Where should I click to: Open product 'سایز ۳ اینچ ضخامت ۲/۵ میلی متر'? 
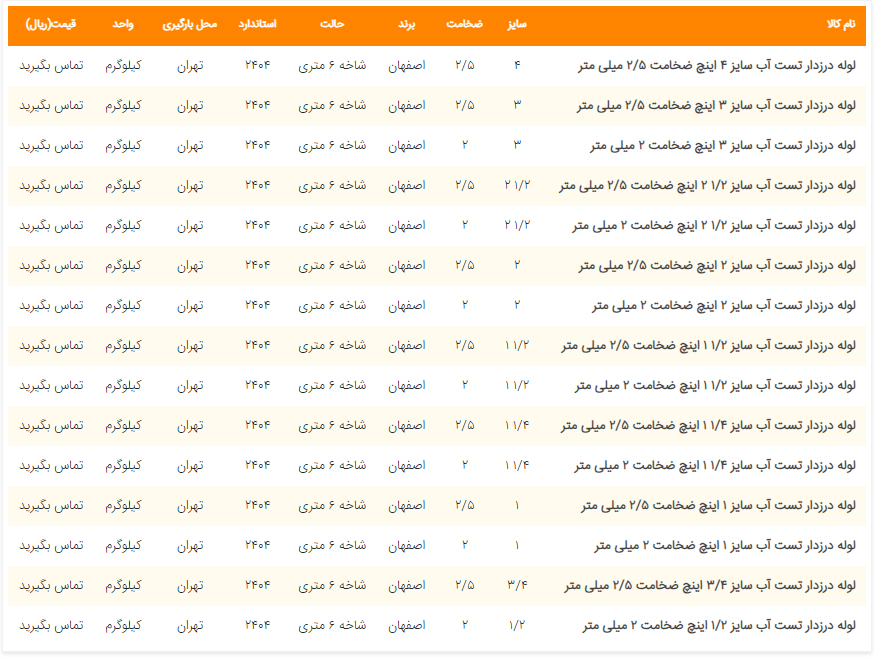[x=716, y=106]
